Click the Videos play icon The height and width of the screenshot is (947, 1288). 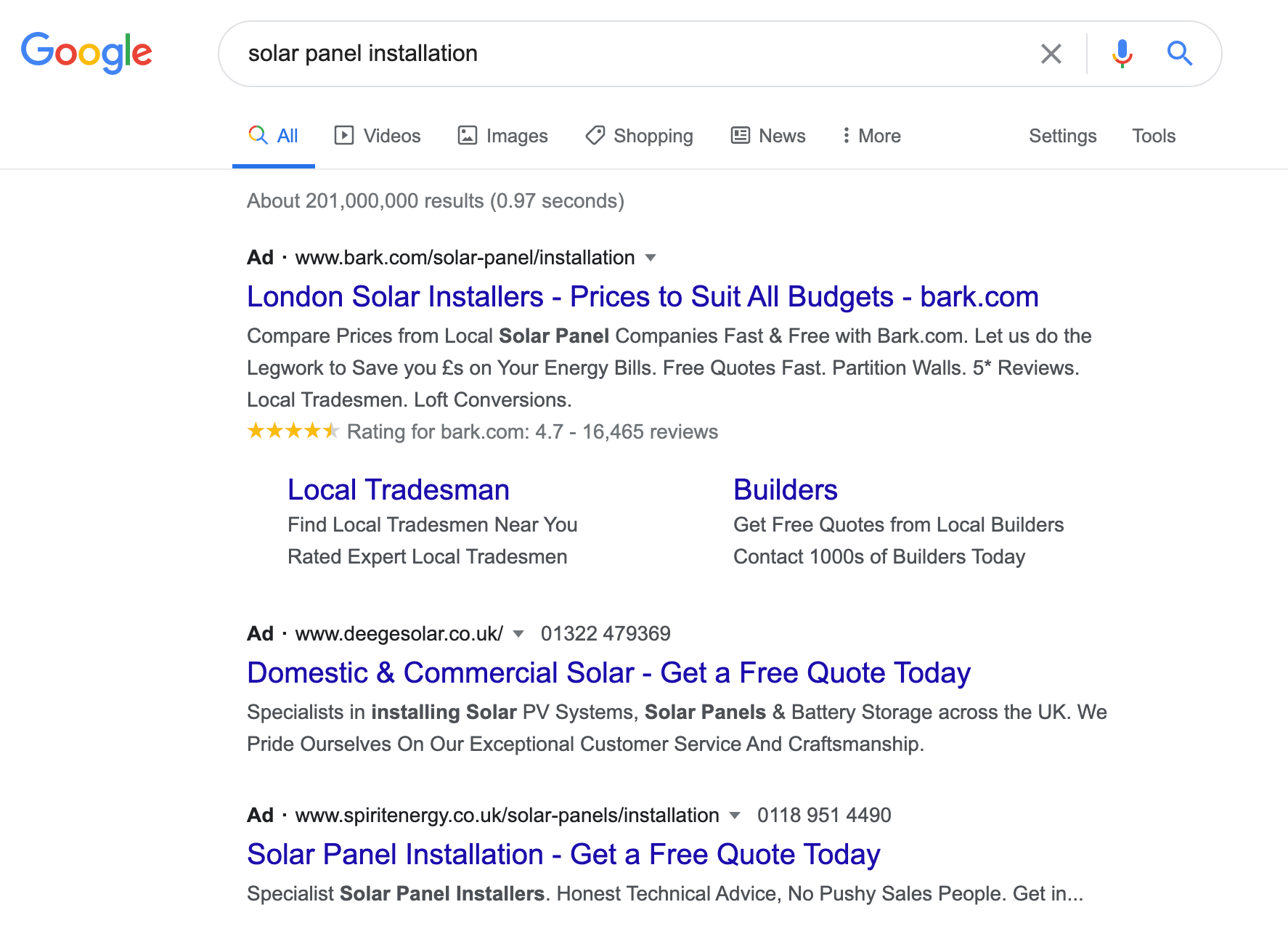(344, 135)
